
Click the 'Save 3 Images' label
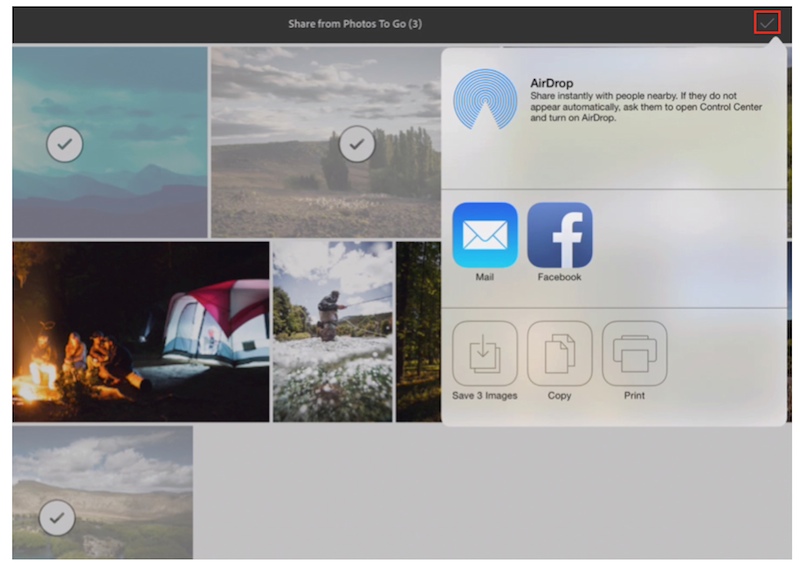(x=485, y=395)
